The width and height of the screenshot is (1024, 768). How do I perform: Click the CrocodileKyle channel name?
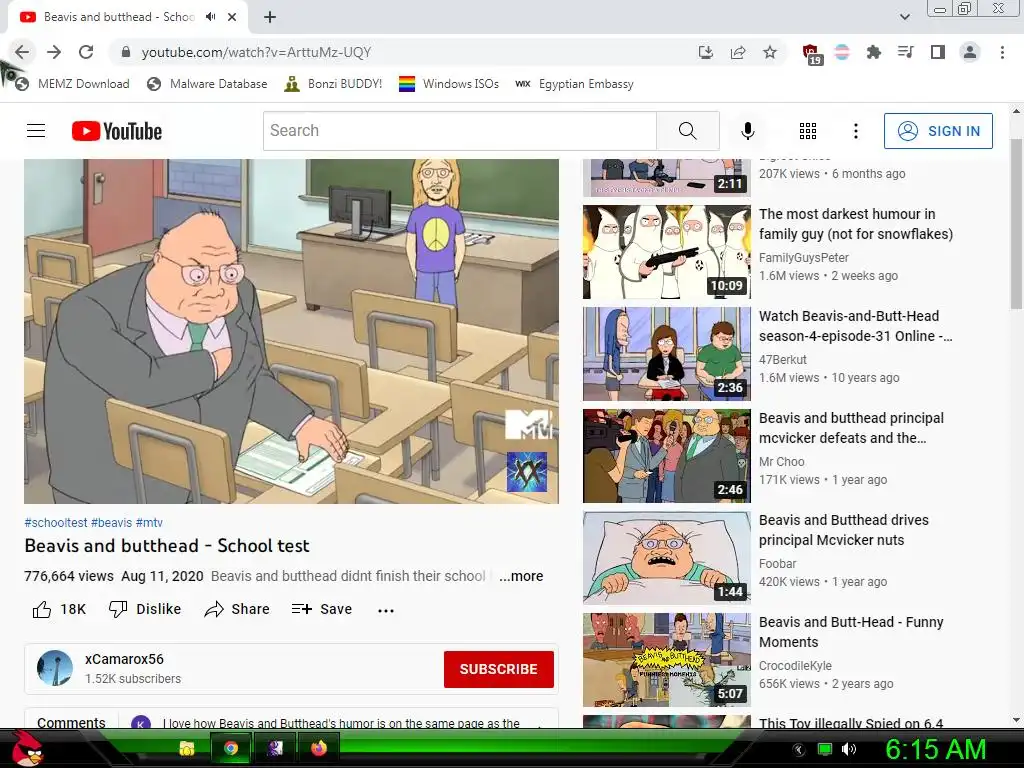pos(795,665)
